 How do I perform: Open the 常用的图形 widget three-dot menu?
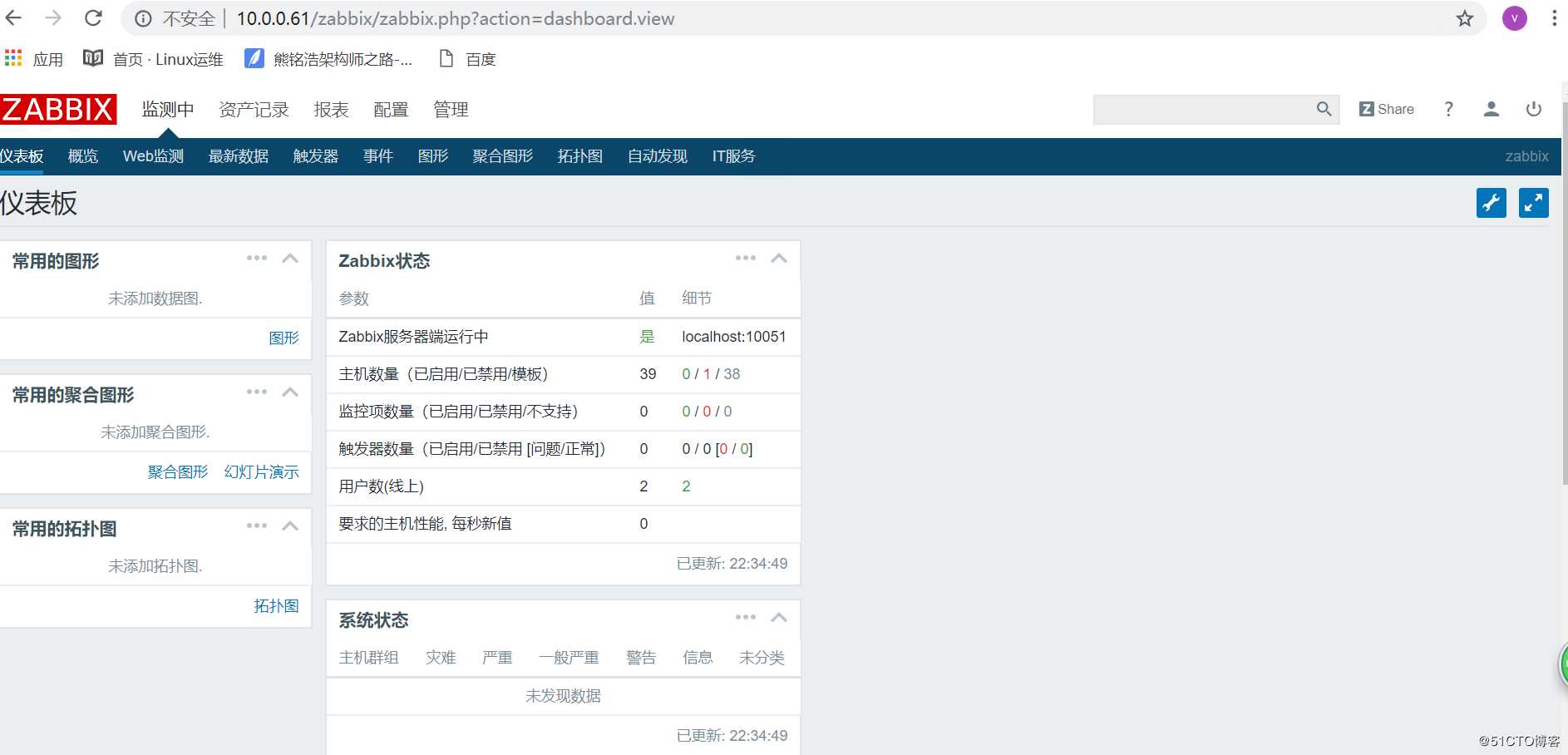point(257,258)
